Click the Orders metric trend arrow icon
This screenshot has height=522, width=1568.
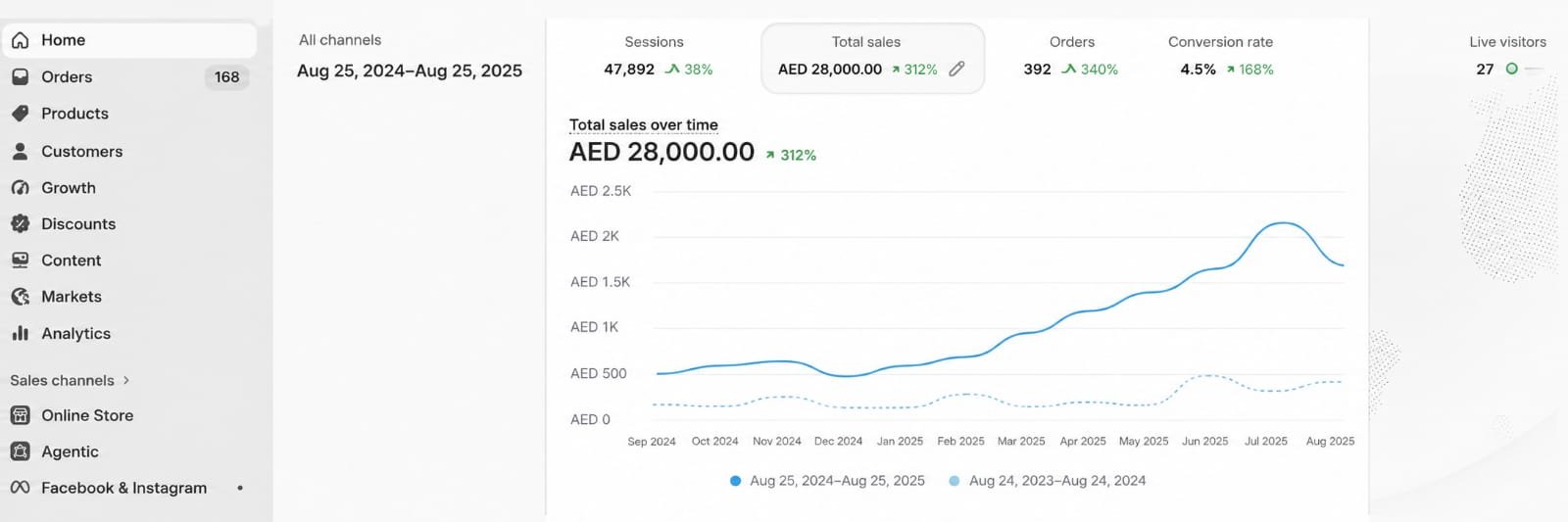[x=1069, y=69]
